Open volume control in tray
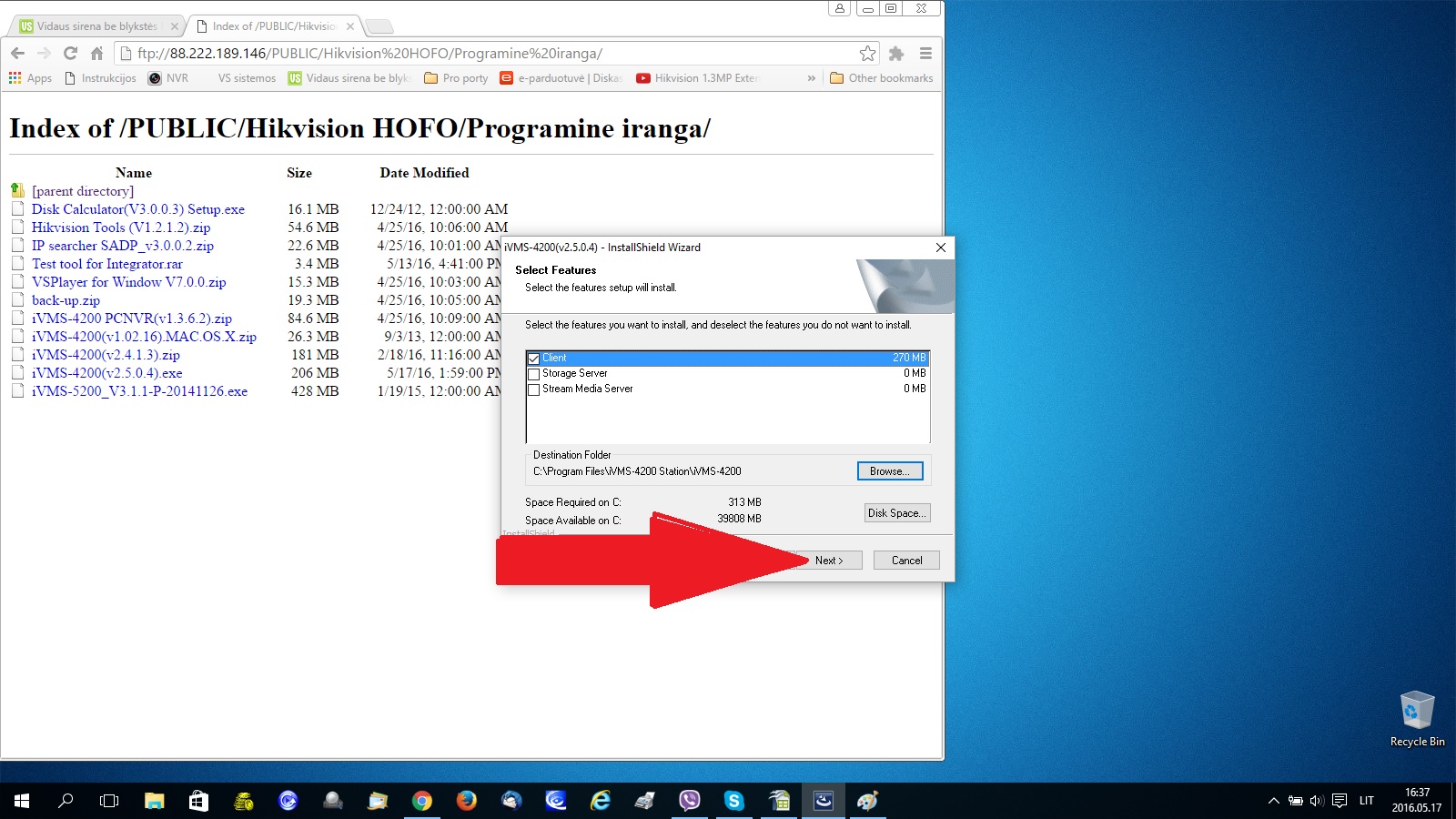This screenshot has width=1456, height=819. pos(1317,801)
